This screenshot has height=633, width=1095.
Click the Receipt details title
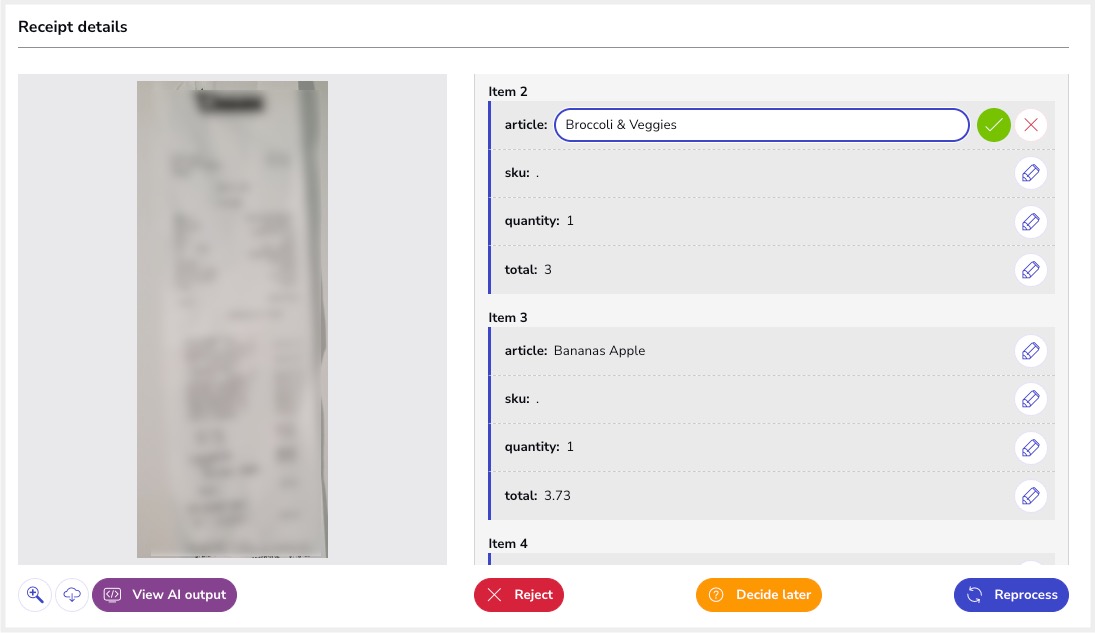tap(73, 27)
